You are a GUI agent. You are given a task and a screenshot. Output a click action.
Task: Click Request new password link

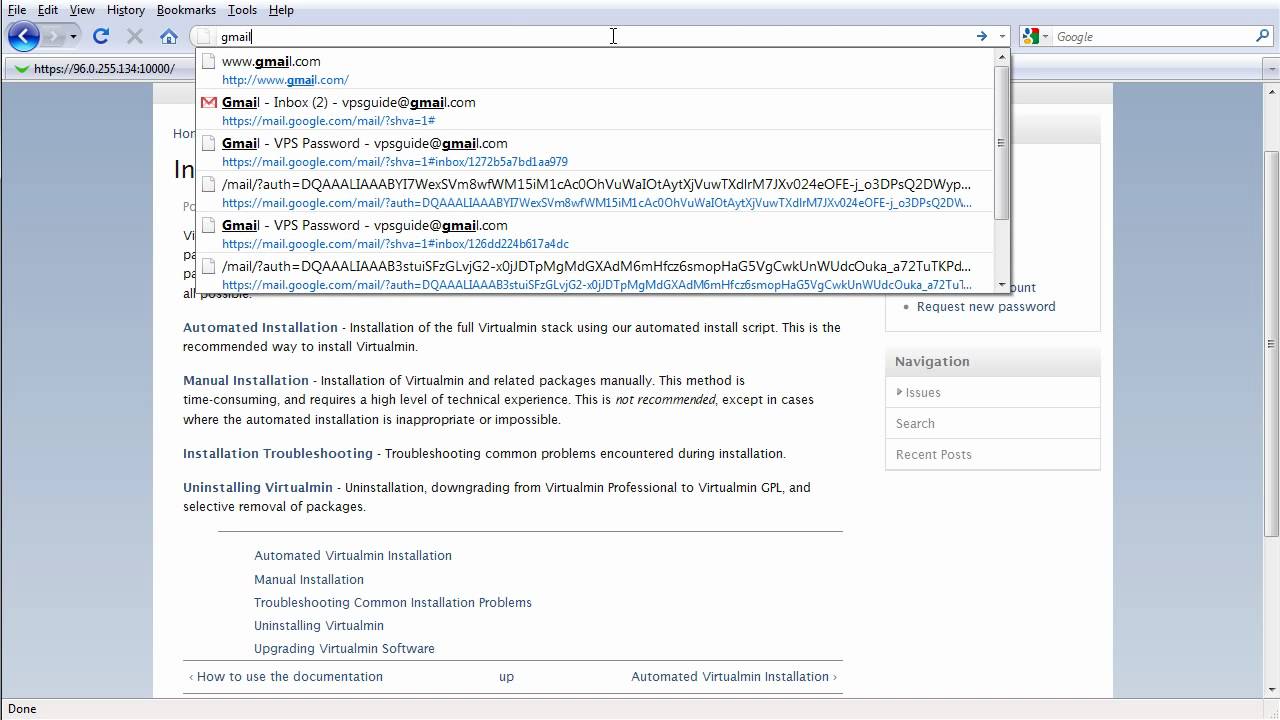pyautogui.click(x=986, y=306)
